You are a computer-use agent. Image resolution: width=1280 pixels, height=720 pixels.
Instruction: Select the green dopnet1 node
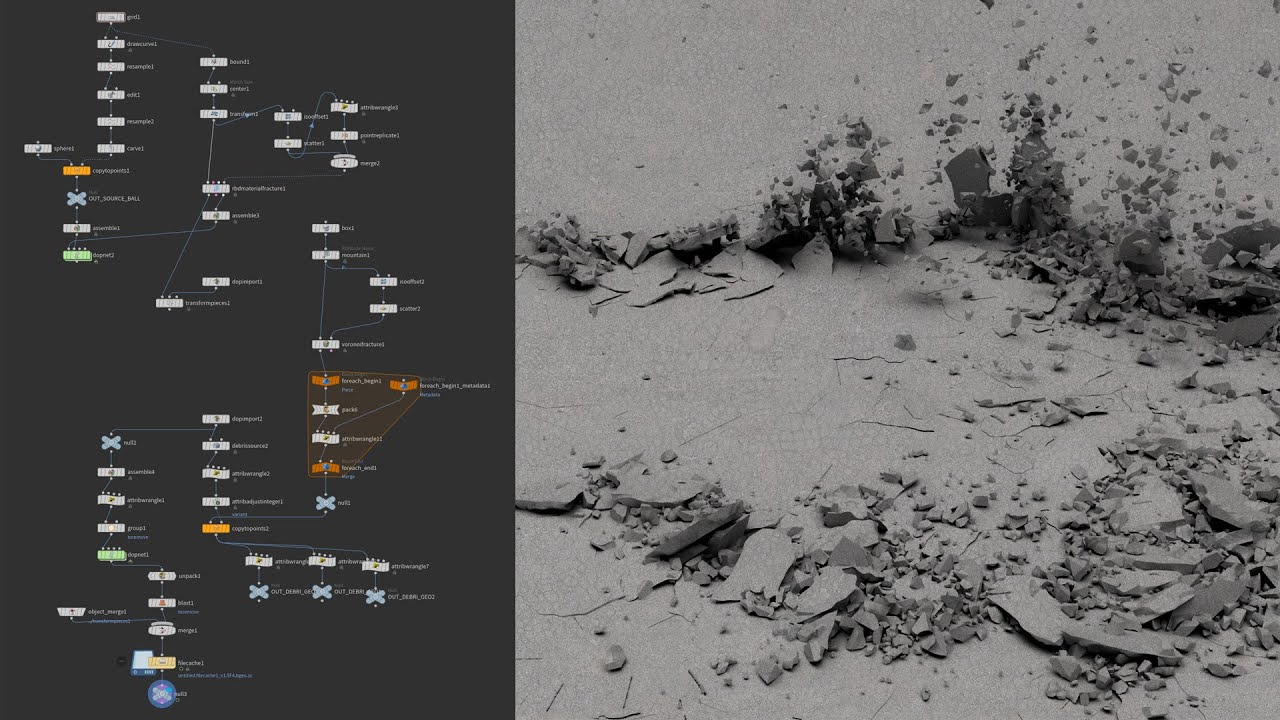click(x=111, y=554)
